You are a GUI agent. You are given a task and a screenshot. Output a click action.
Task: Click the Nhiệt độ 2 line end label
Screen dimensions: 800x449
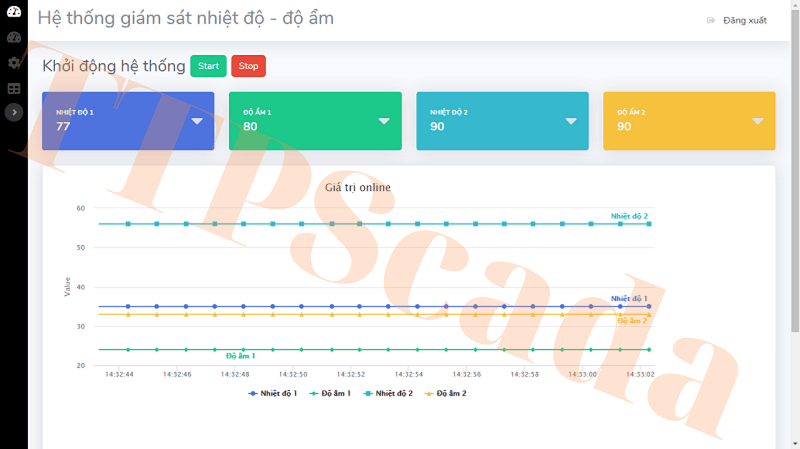pos(629,216)
